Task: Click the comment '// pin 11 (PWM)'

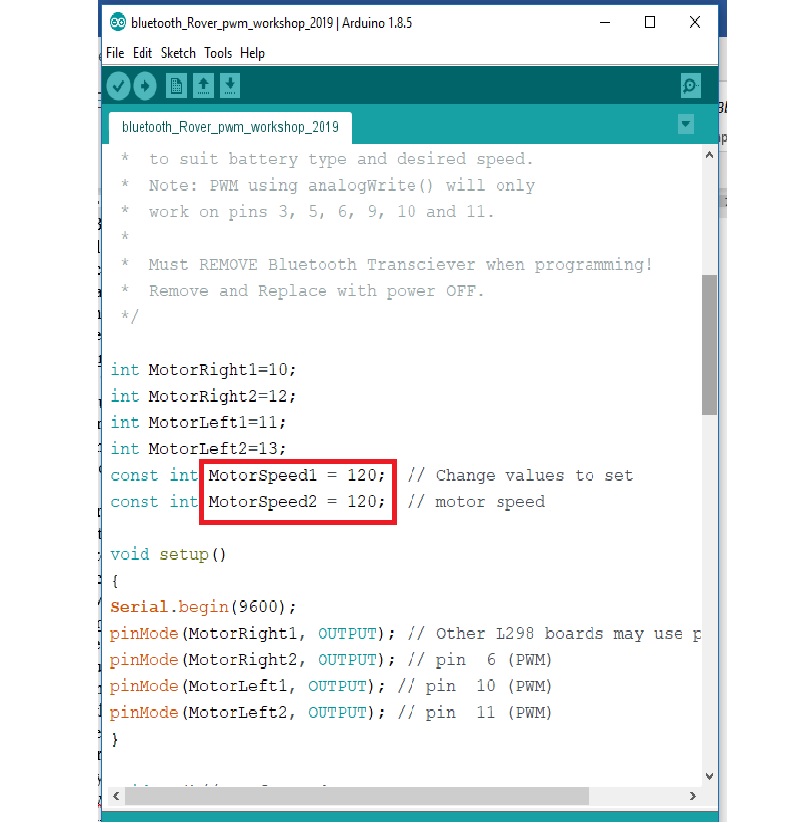Action: click(x=475, y=713)
